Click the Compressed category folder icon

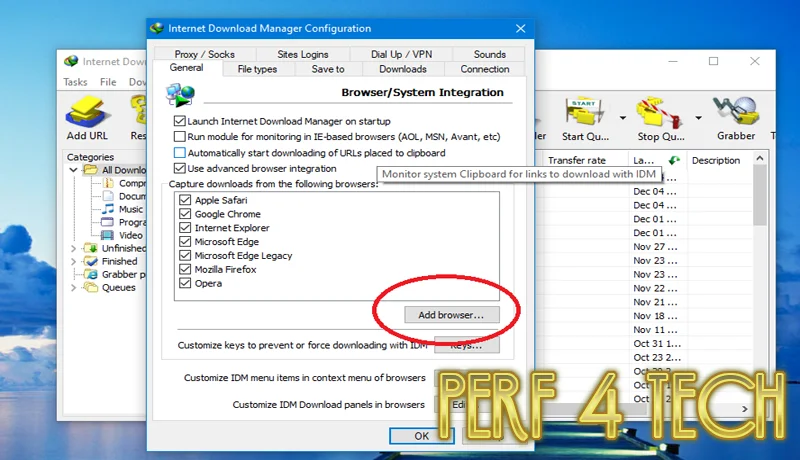(108, 183)
